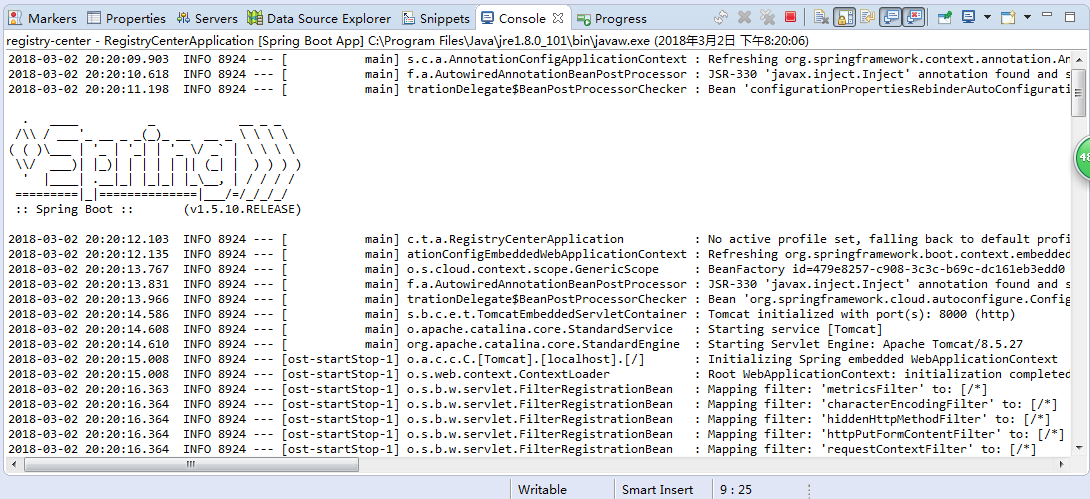The width and height of the screenshot is (1090, 499).
Task: Toggle Word Wrap in console toolbar
Action: [x=867, y=17]
